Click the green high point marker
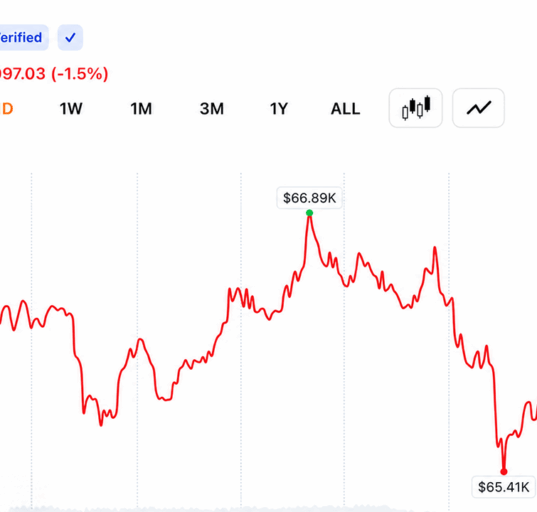Screen dimensions: 537x512 click(x=309, y=213)
